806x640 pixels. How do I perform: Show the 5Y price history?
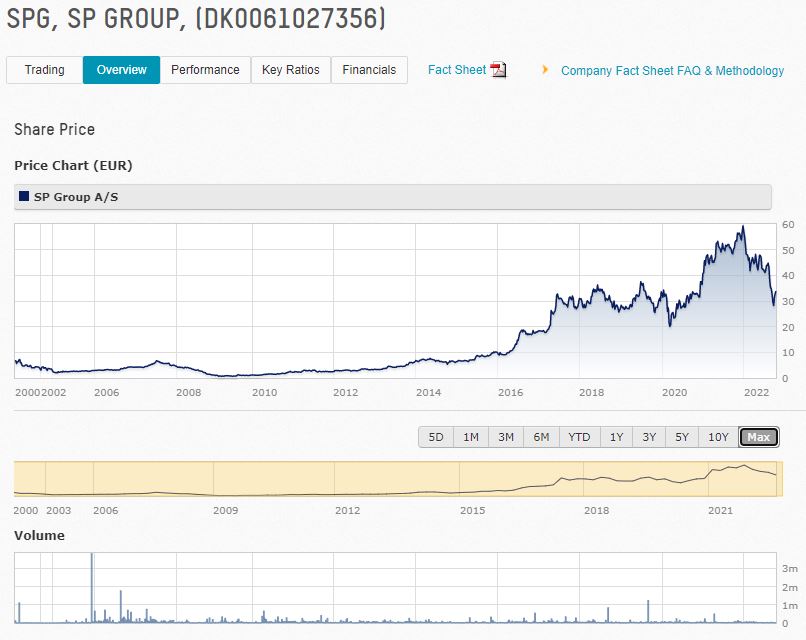[x=682, y=437]
